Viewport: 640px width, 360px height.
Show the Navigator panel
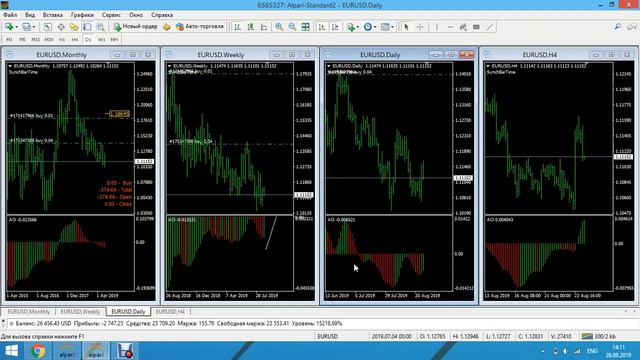74,27
